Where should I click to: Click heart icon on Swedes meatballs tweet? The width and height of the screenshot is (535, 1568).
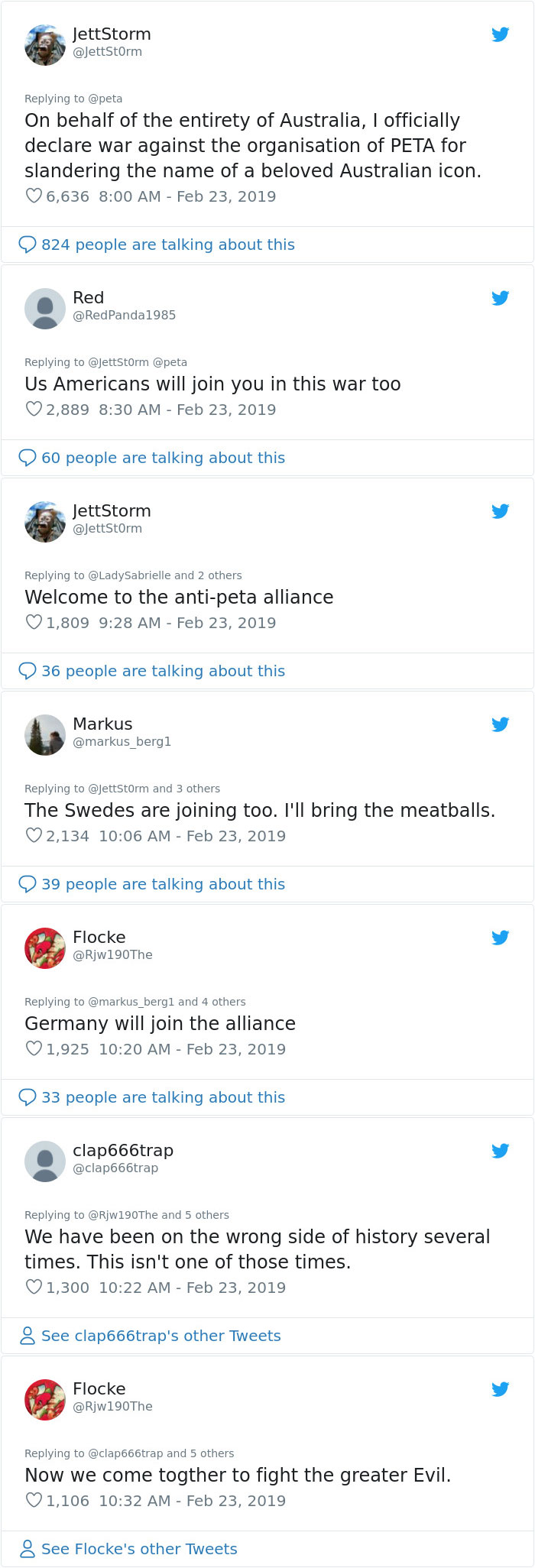point(34,836)
